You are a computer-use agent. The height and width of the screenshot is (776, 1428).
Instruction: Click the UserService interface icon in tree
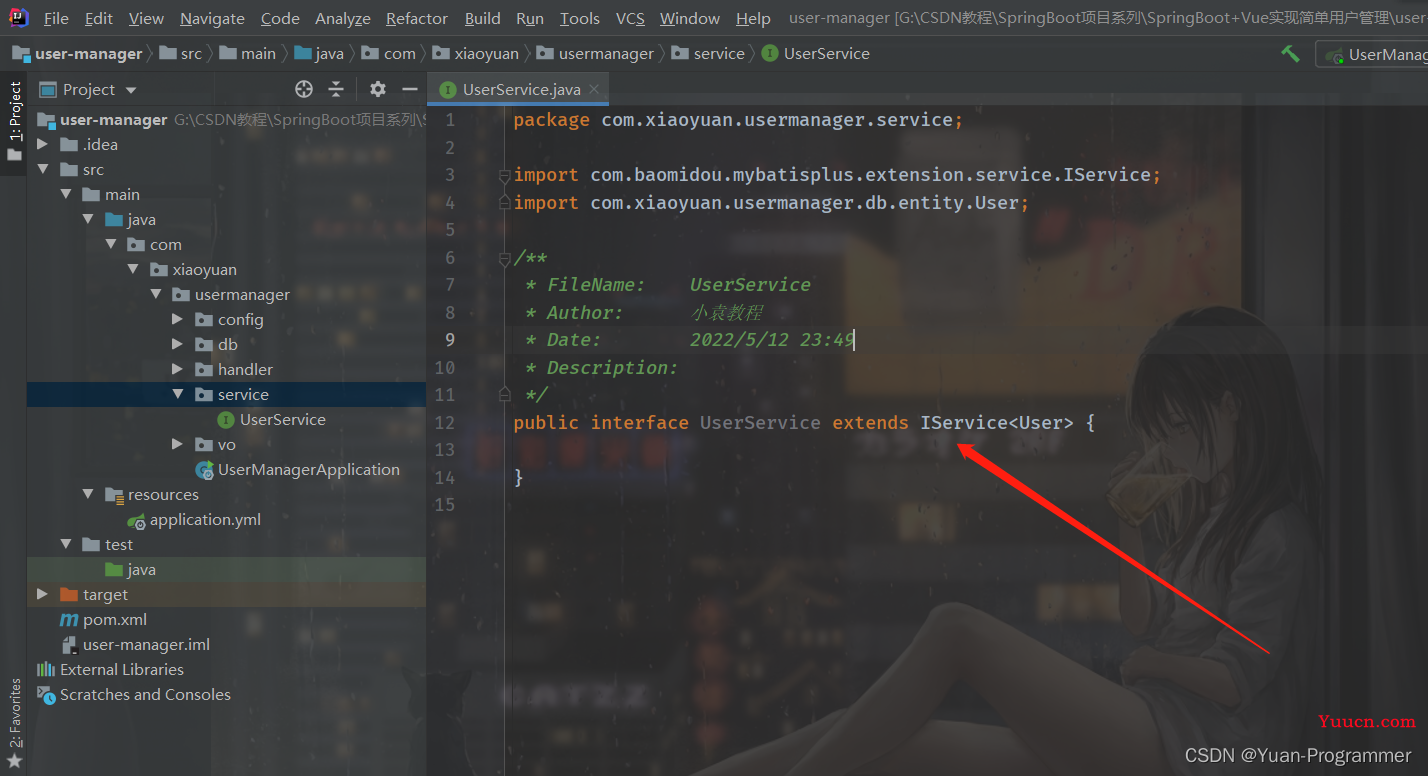click(226, 420)
